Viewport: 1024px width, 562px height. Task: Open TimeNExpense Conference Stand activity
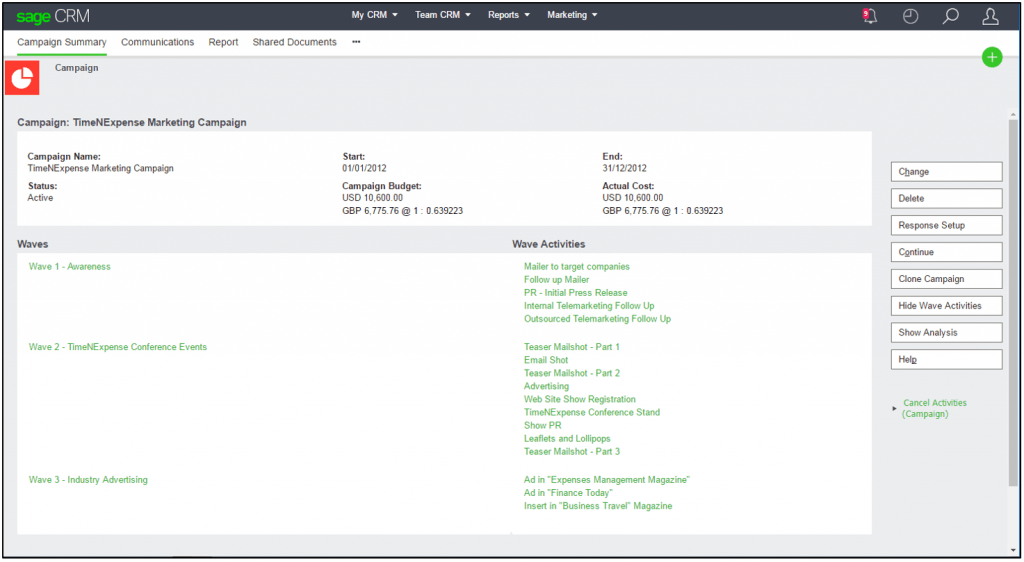592,412
